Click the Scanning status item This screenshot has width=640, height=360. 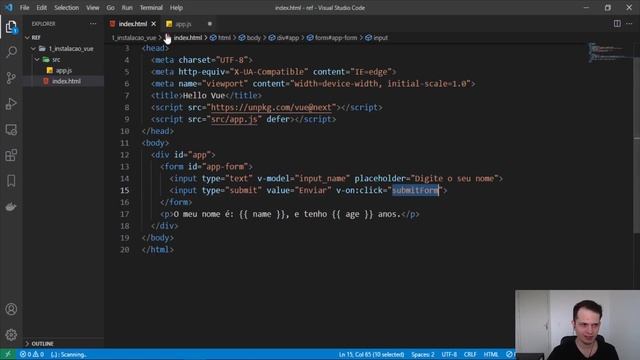tap(69, 354)
